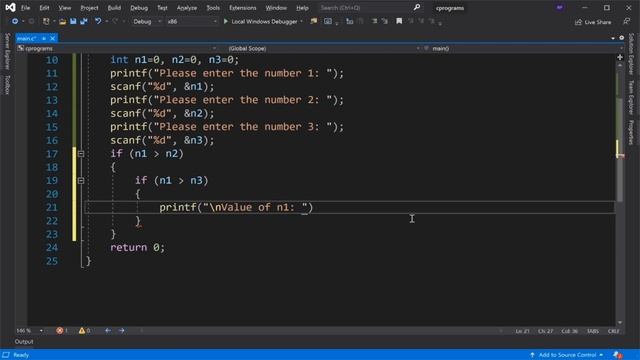Open the Build menu
Viewport: 640px width, 360px height.
click(114, 8)
